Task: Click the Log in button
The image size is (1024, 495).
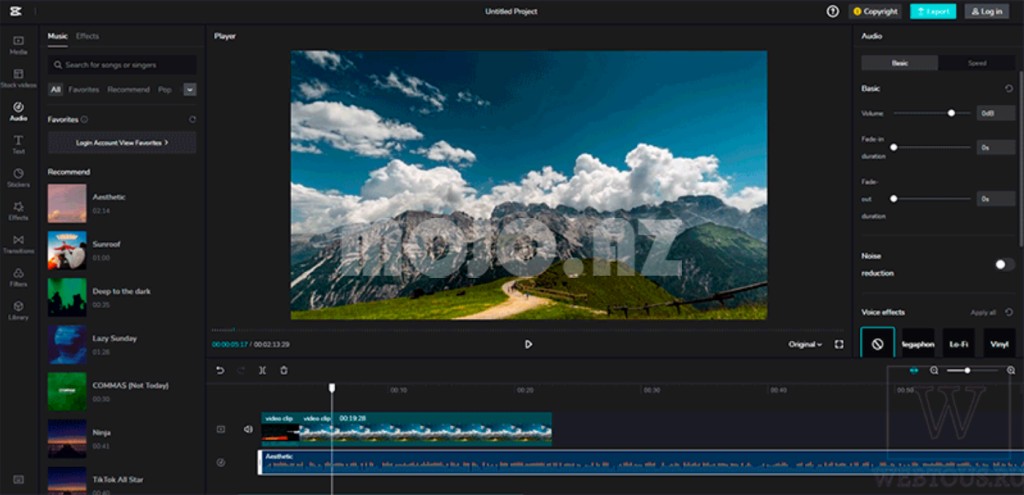Action: tap(986, 12)
